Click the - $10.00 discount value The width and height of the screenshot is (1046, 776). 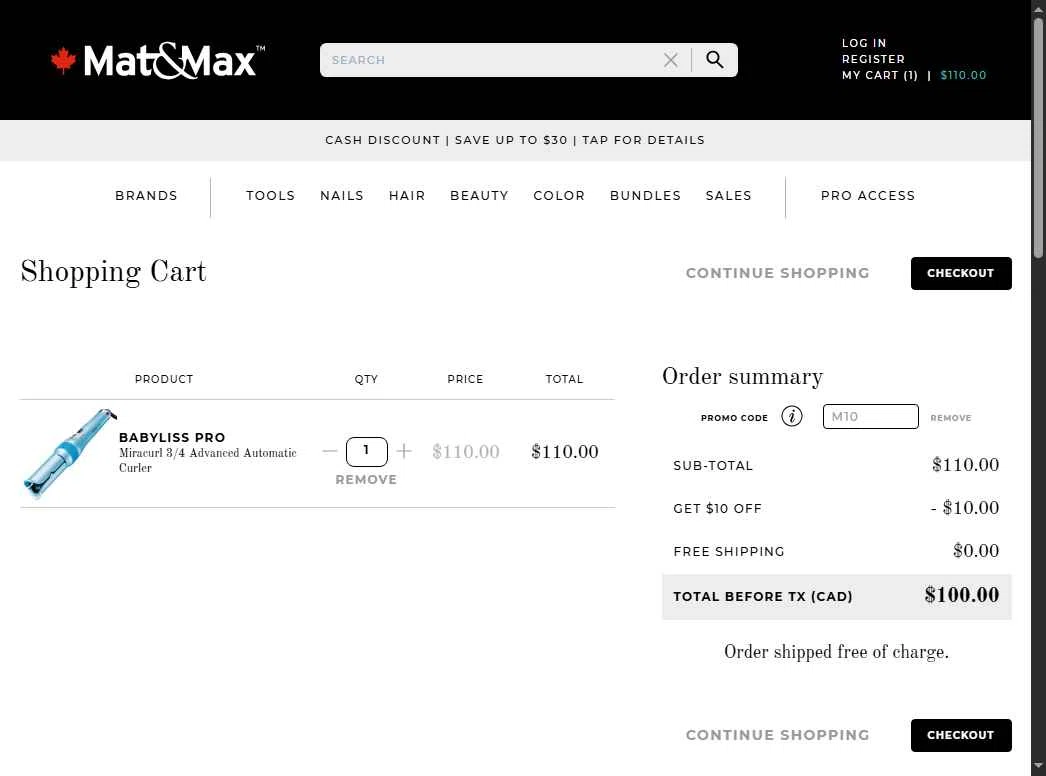coord(965,508)
